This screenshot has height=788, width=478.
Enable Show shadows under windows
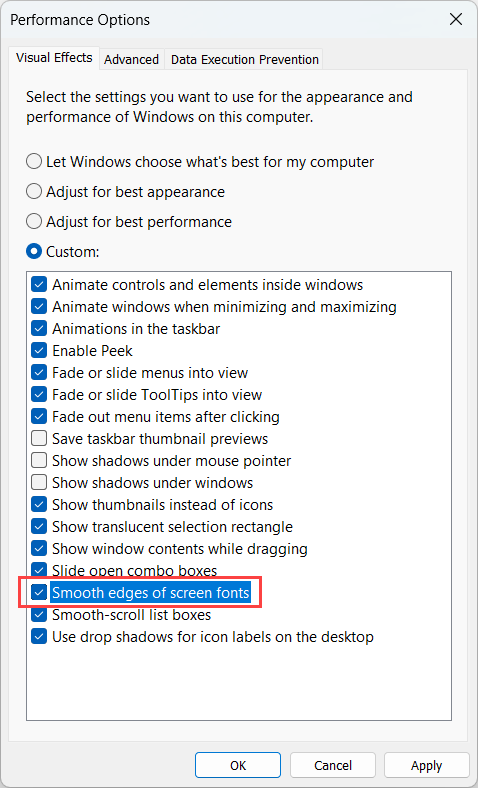[39, 483]
